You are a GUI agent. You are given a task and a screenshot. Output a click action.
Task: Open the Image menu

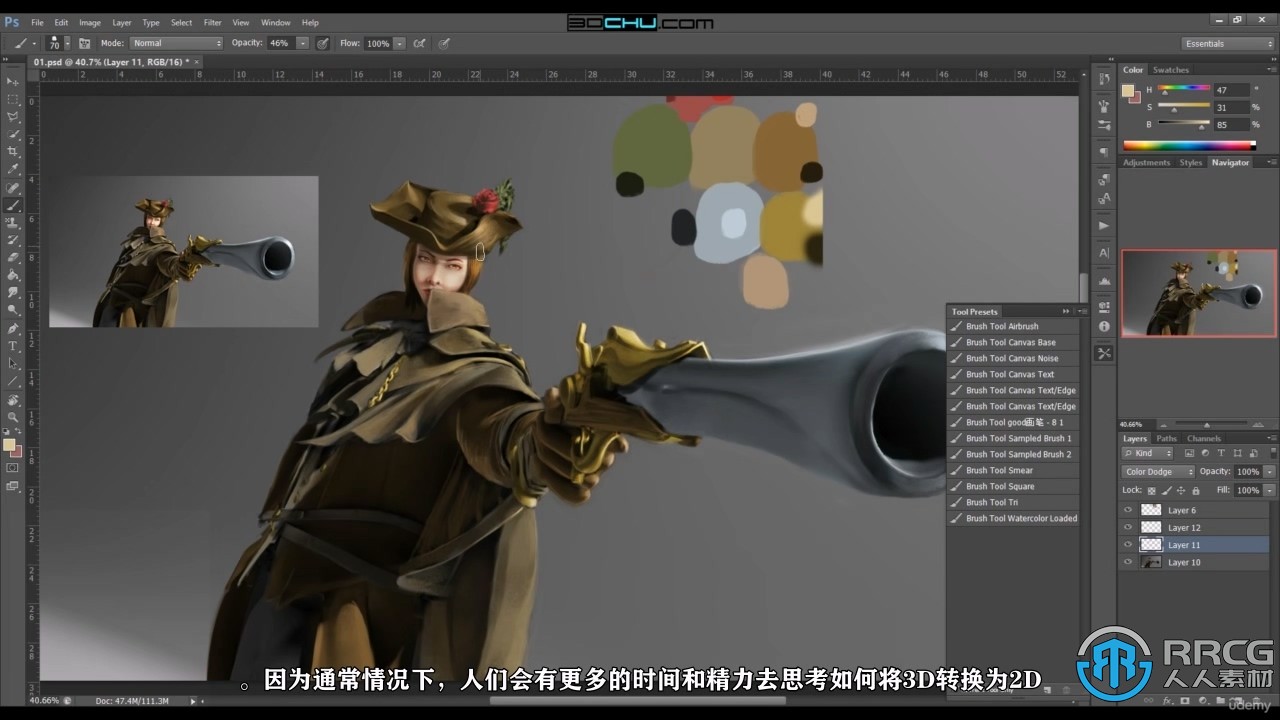[90, 22]
